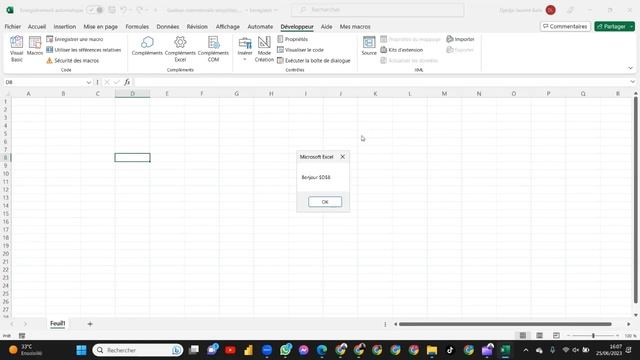Click the formula bar input

(381, 82)
